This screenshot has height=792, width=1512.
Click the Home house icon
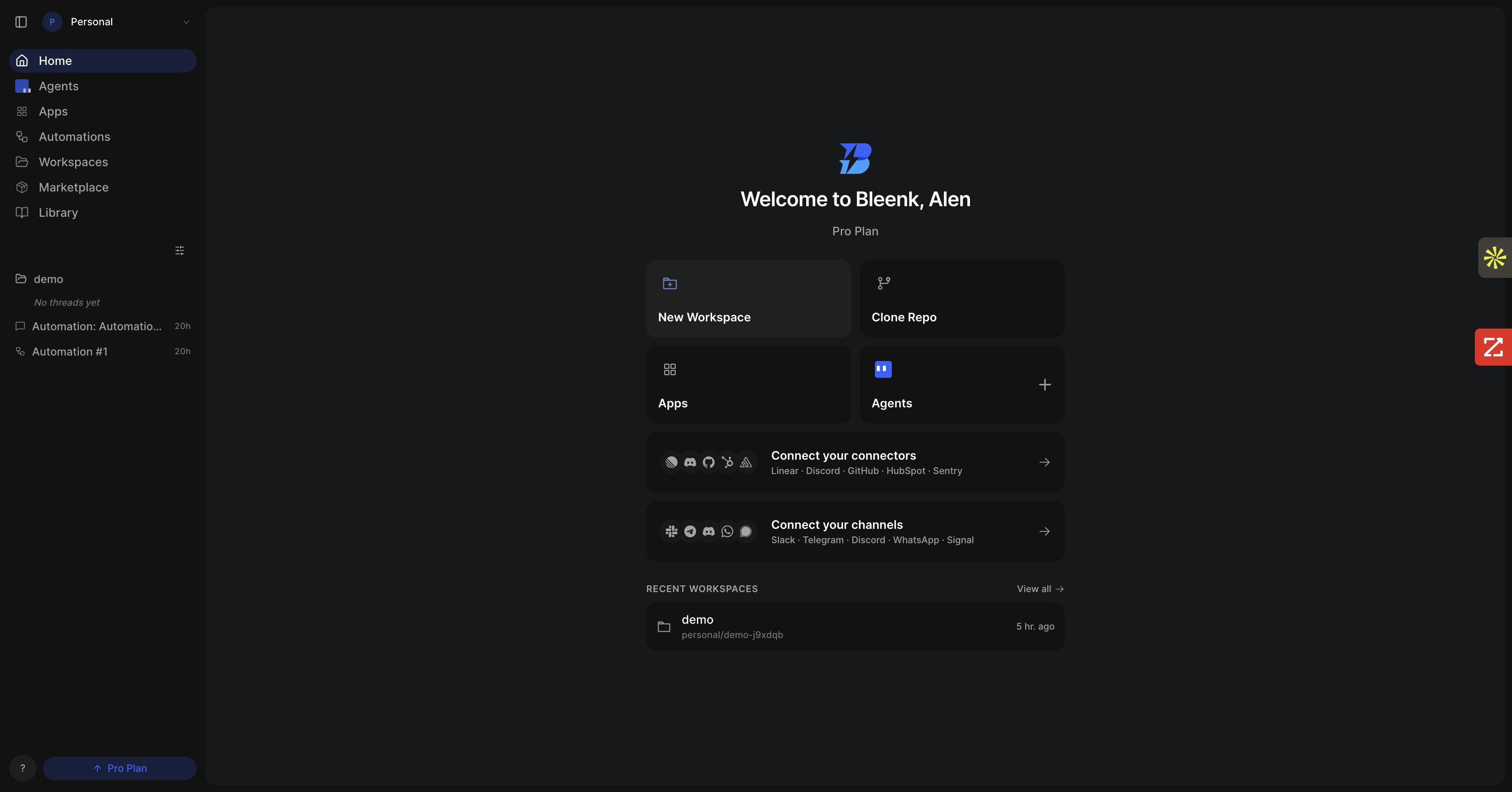22,60
